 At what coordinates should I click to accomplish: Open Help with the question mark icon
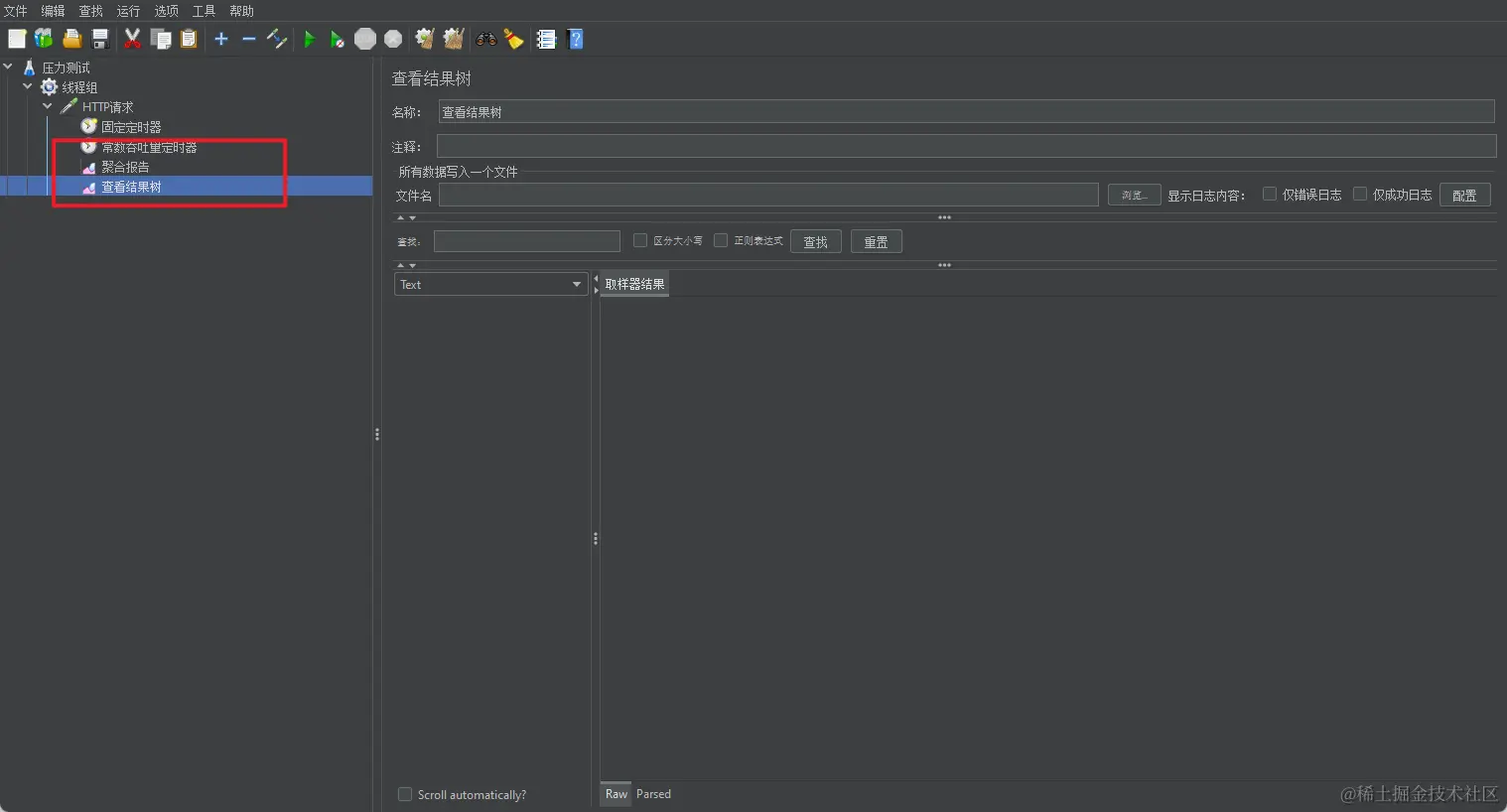(x=575, y=39)
